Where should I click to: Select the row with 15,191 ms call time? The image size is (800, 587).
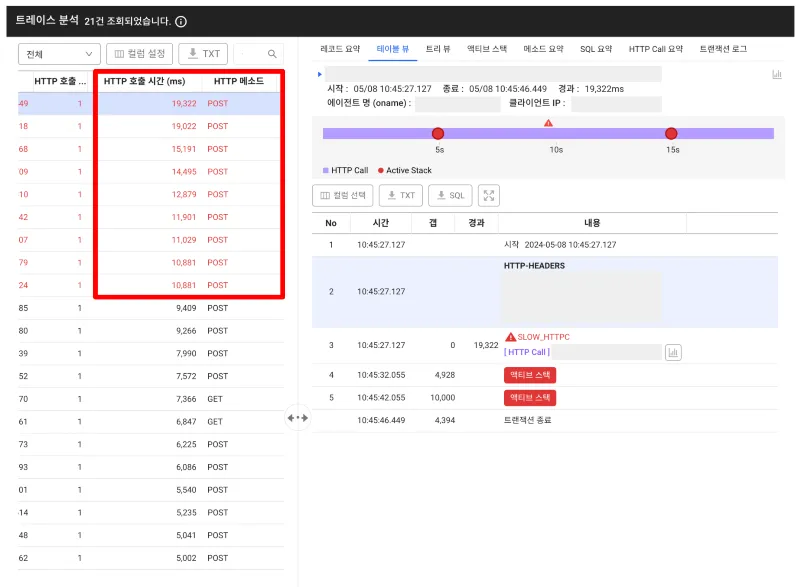click(151, 149)
